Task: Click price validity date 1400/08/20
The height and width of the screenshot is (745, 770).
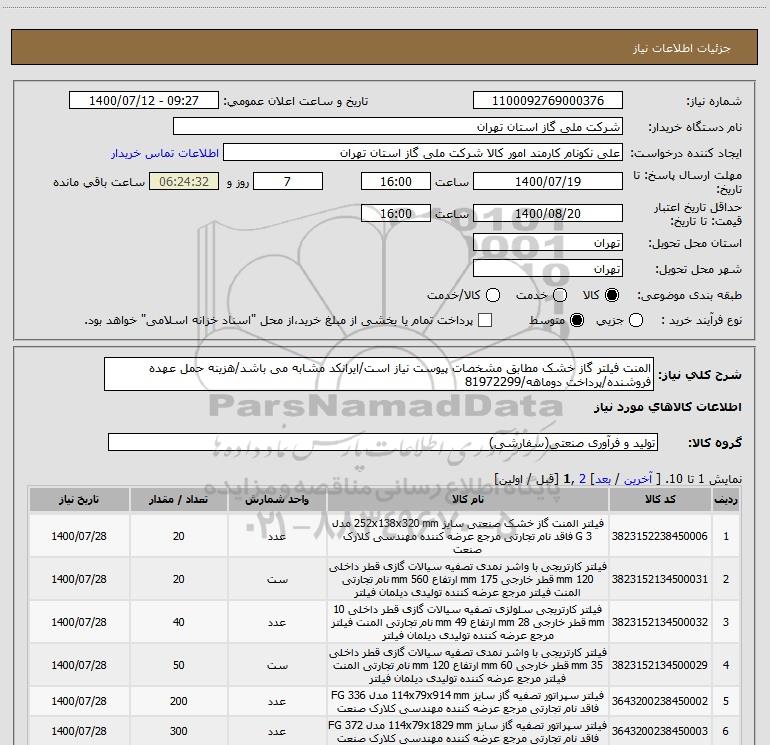Action: pyautogui.click(x=548, y=213)
